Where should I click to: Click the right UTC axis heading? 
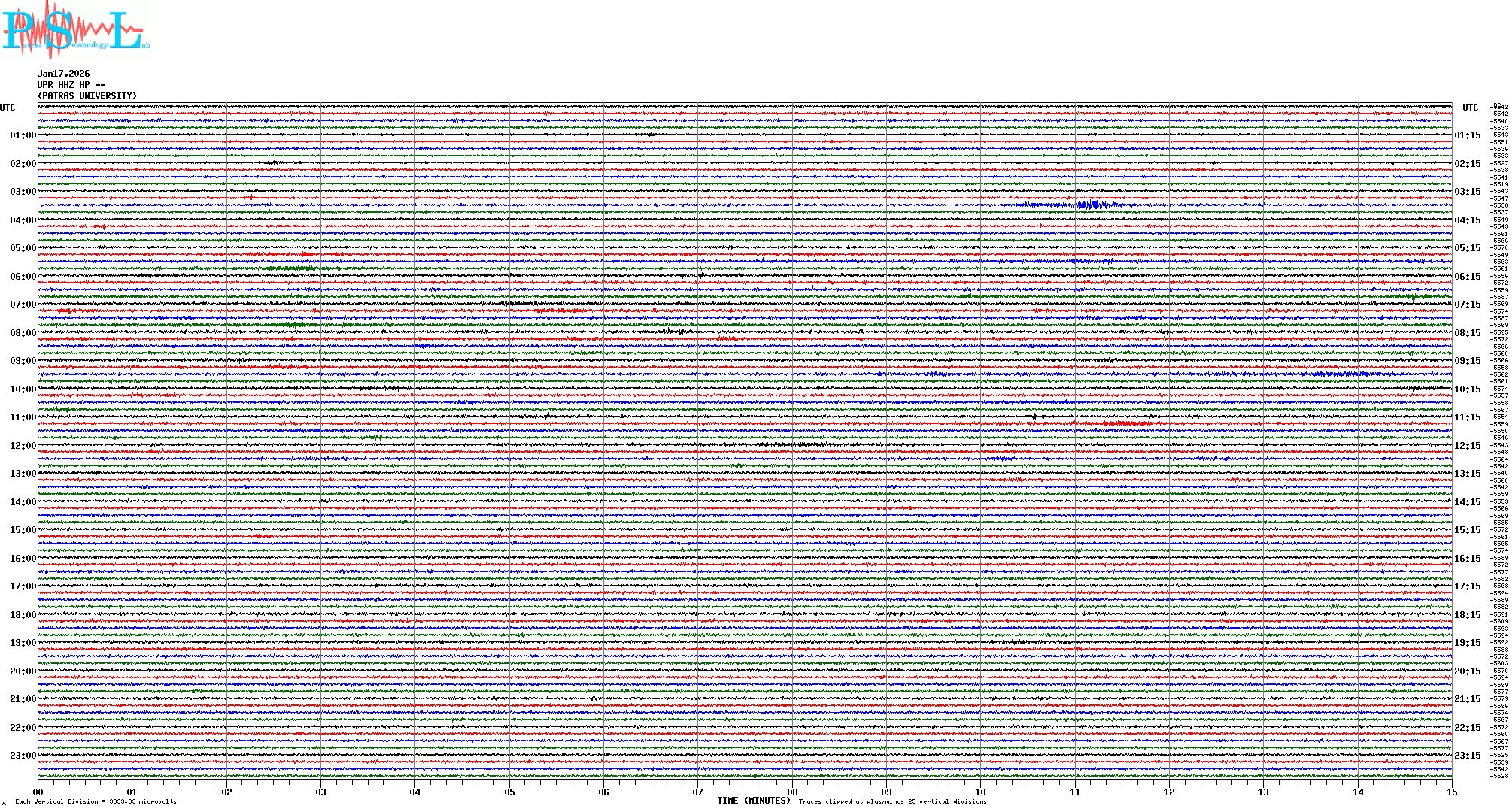(1470, 108)
